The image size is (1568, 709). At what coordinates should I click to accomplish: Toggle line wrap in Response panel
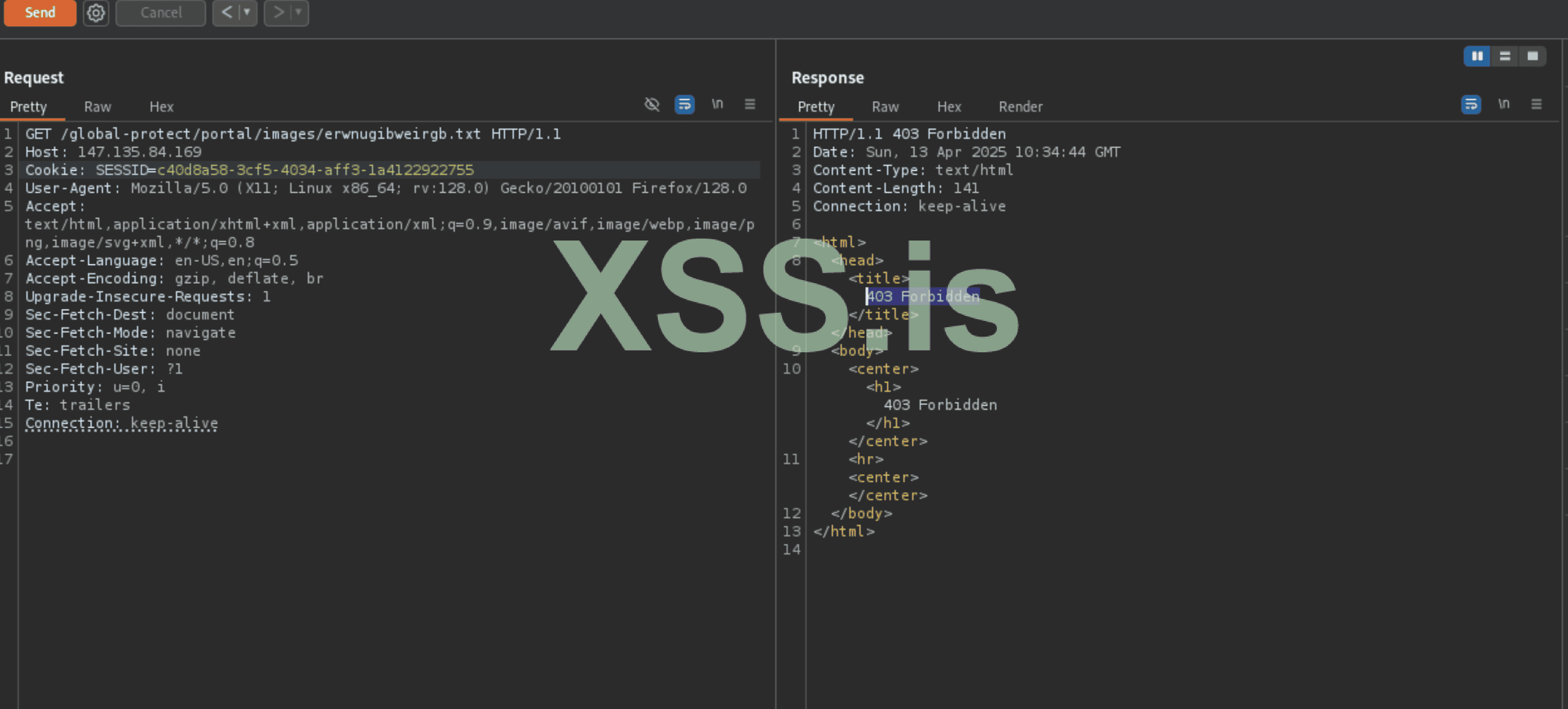(x=1471, y=104)
